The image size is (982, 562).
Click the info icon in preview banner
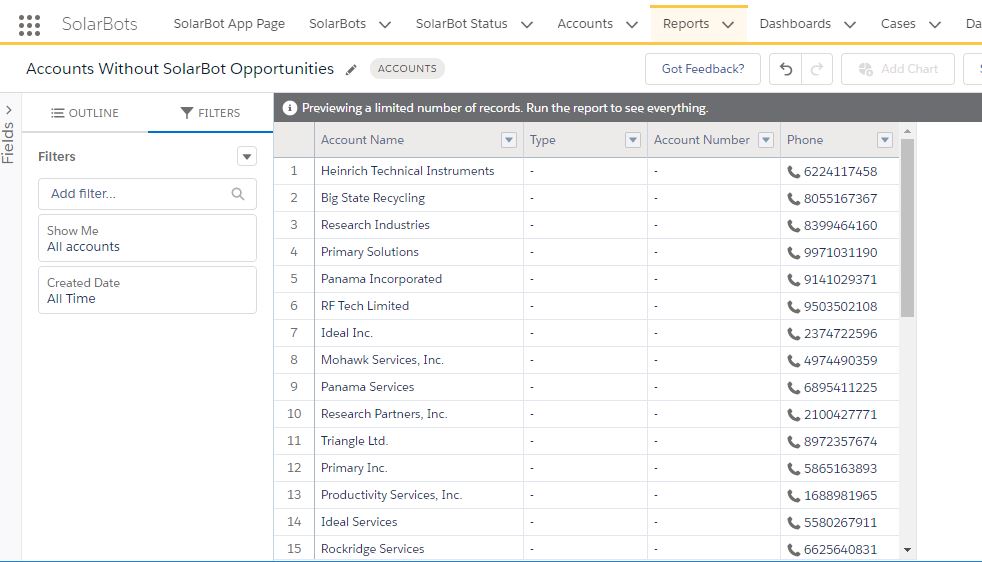[290, 108]
